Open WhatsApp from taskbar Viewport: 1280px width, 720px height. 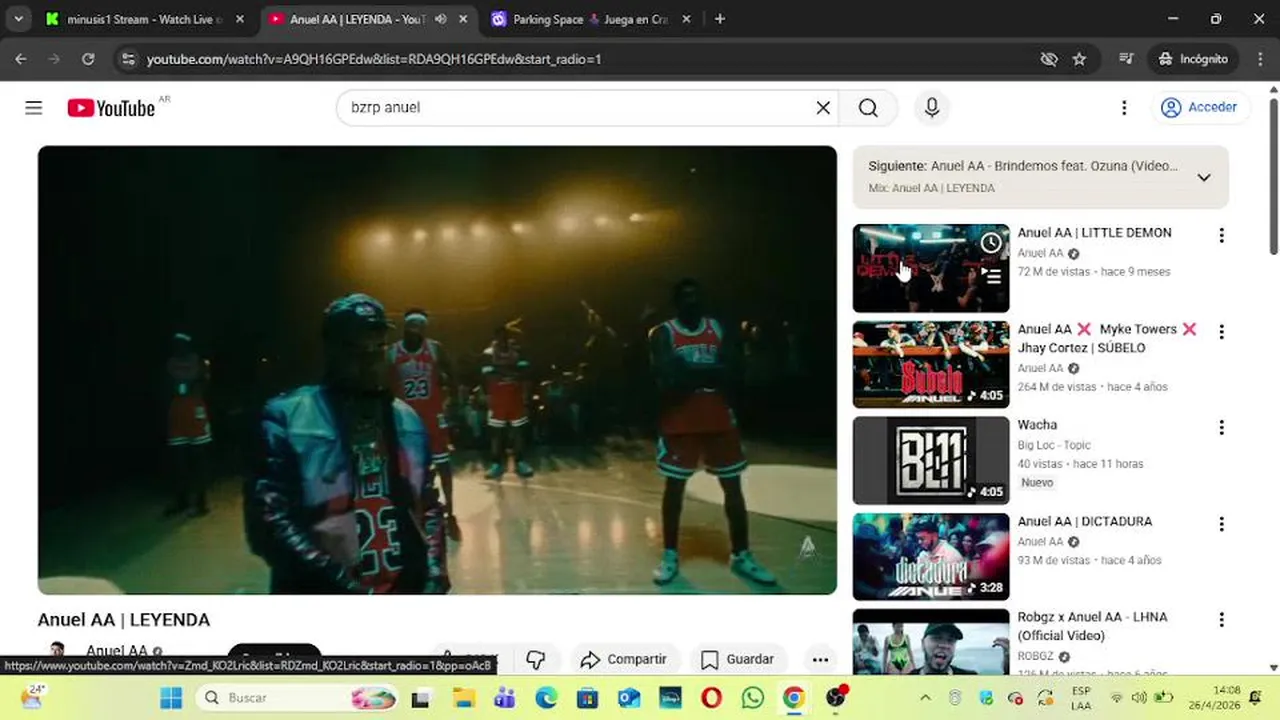752,697
